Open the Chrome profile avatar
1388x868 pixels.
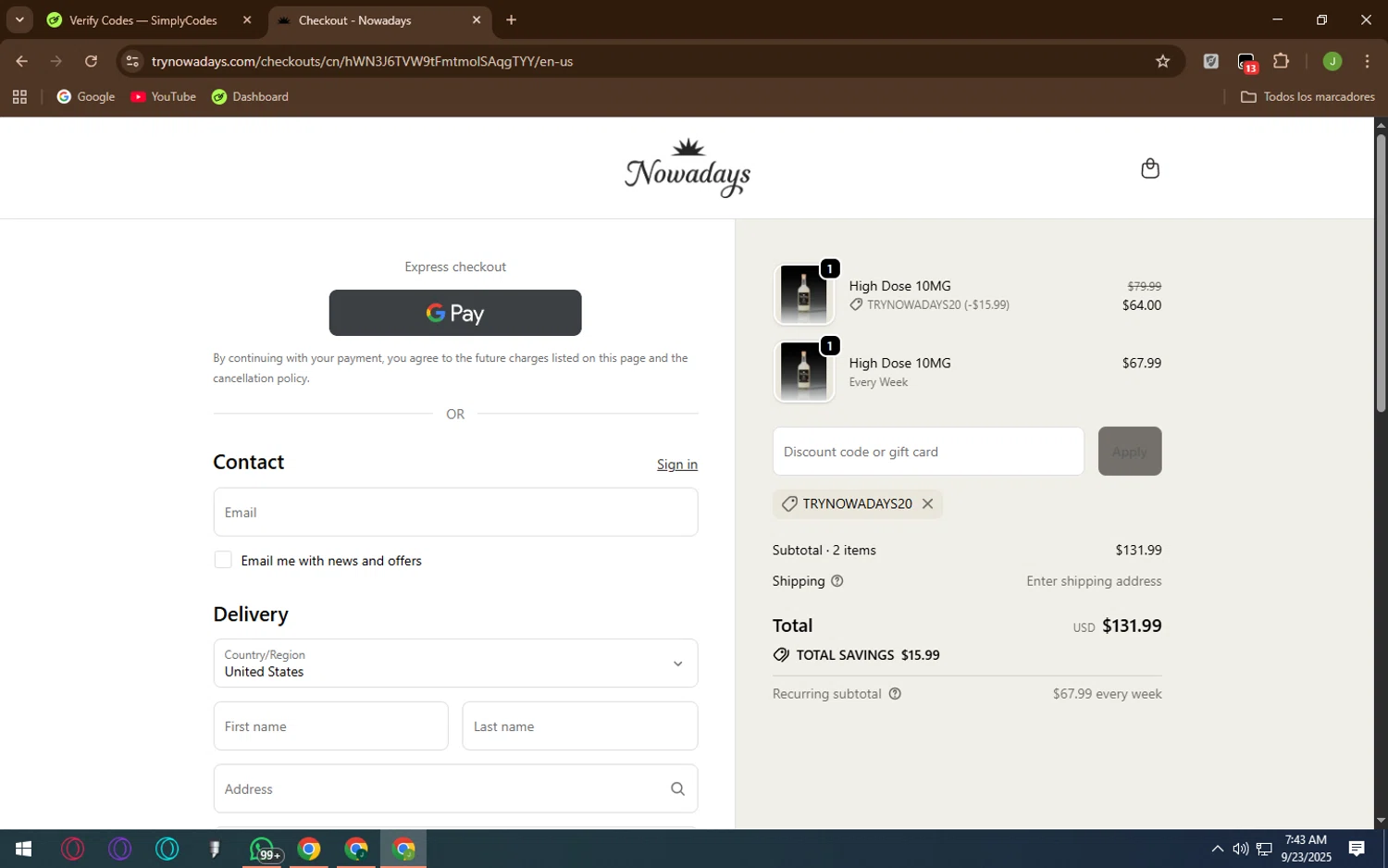tap(1332, 62)
